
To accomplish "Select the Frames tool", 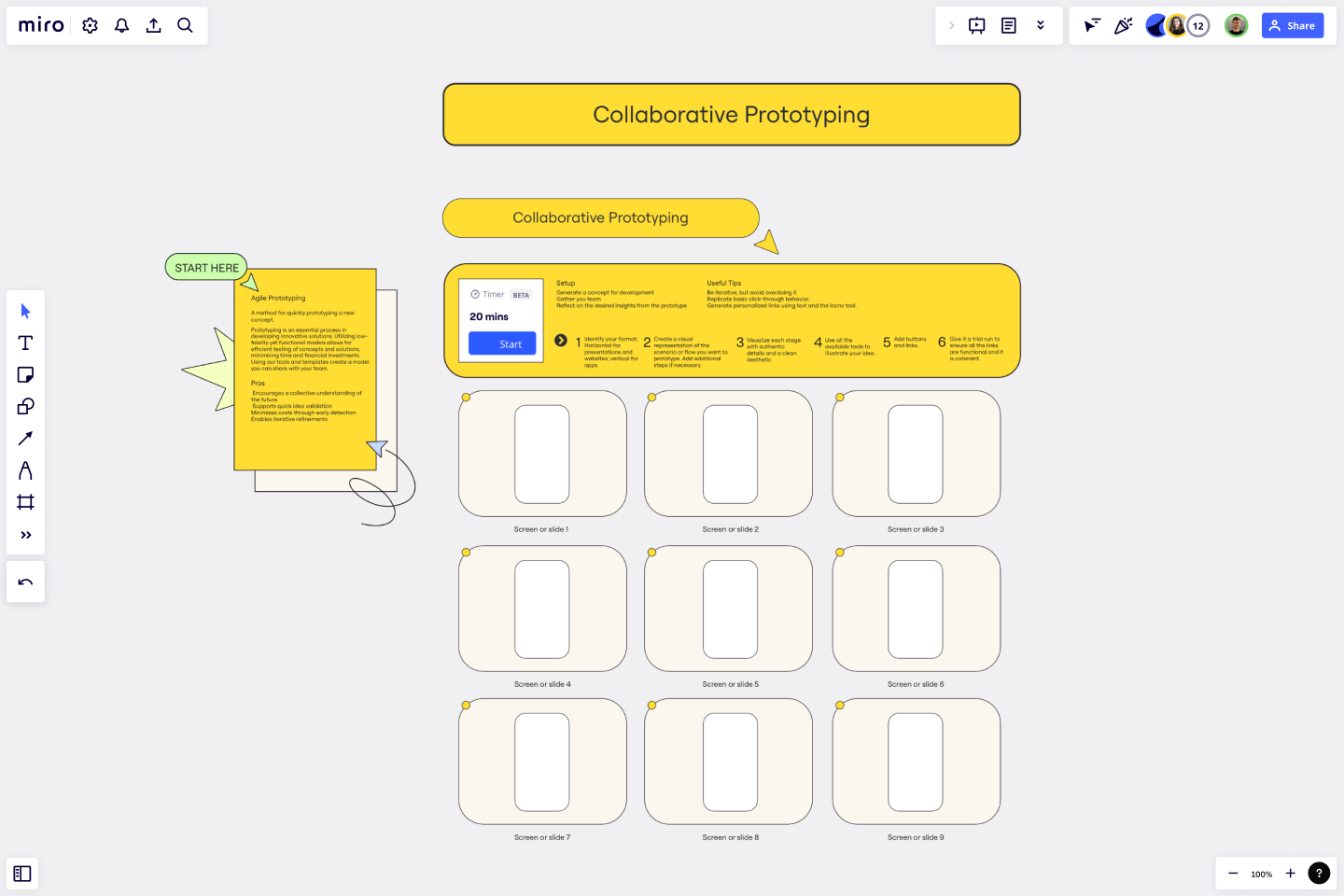I will pyautogui.click(x=25, y=502).
